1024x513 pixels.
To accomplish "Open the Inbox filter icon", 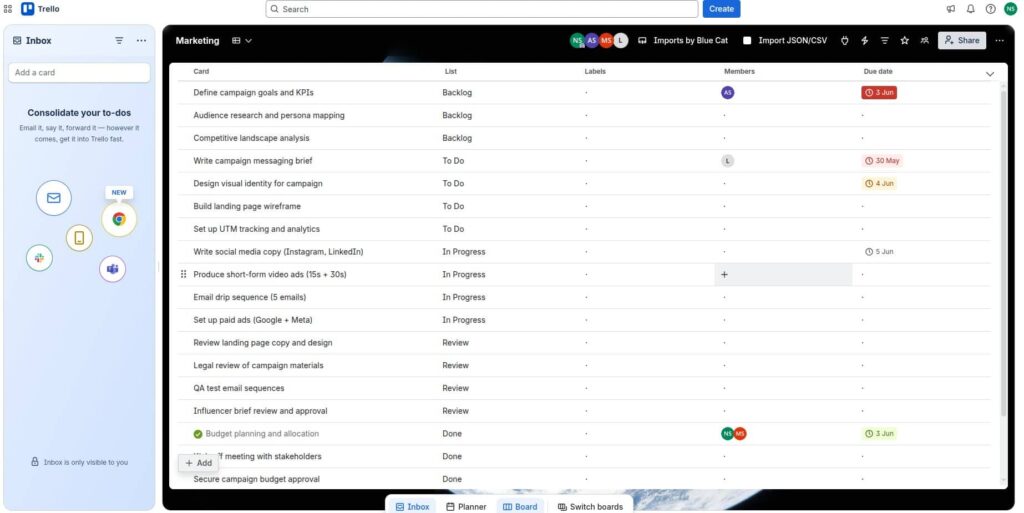I will click(x=119, y=40).
